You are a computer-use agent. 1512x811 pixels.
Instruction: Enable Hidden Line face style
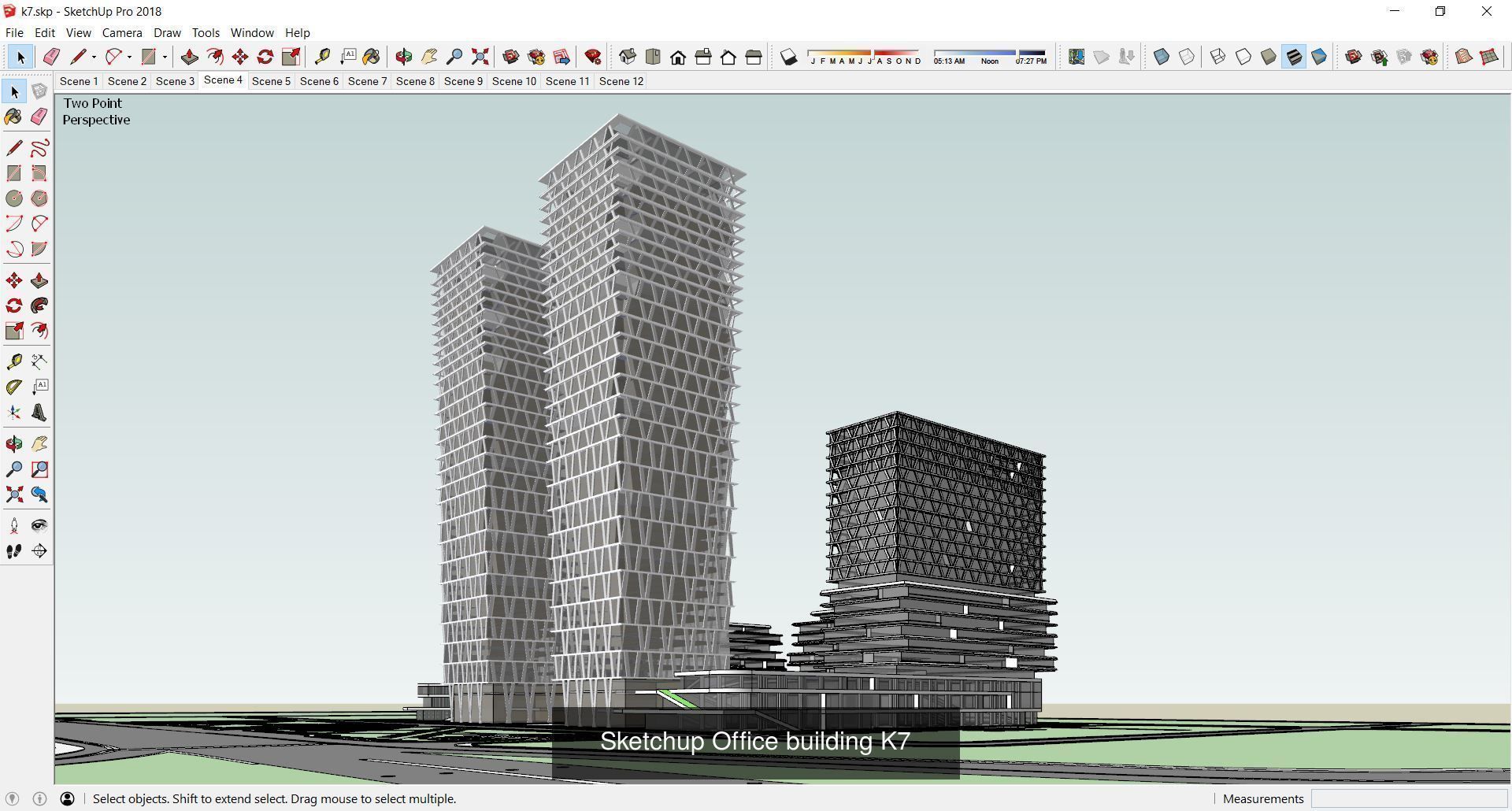coord(1243,57)
